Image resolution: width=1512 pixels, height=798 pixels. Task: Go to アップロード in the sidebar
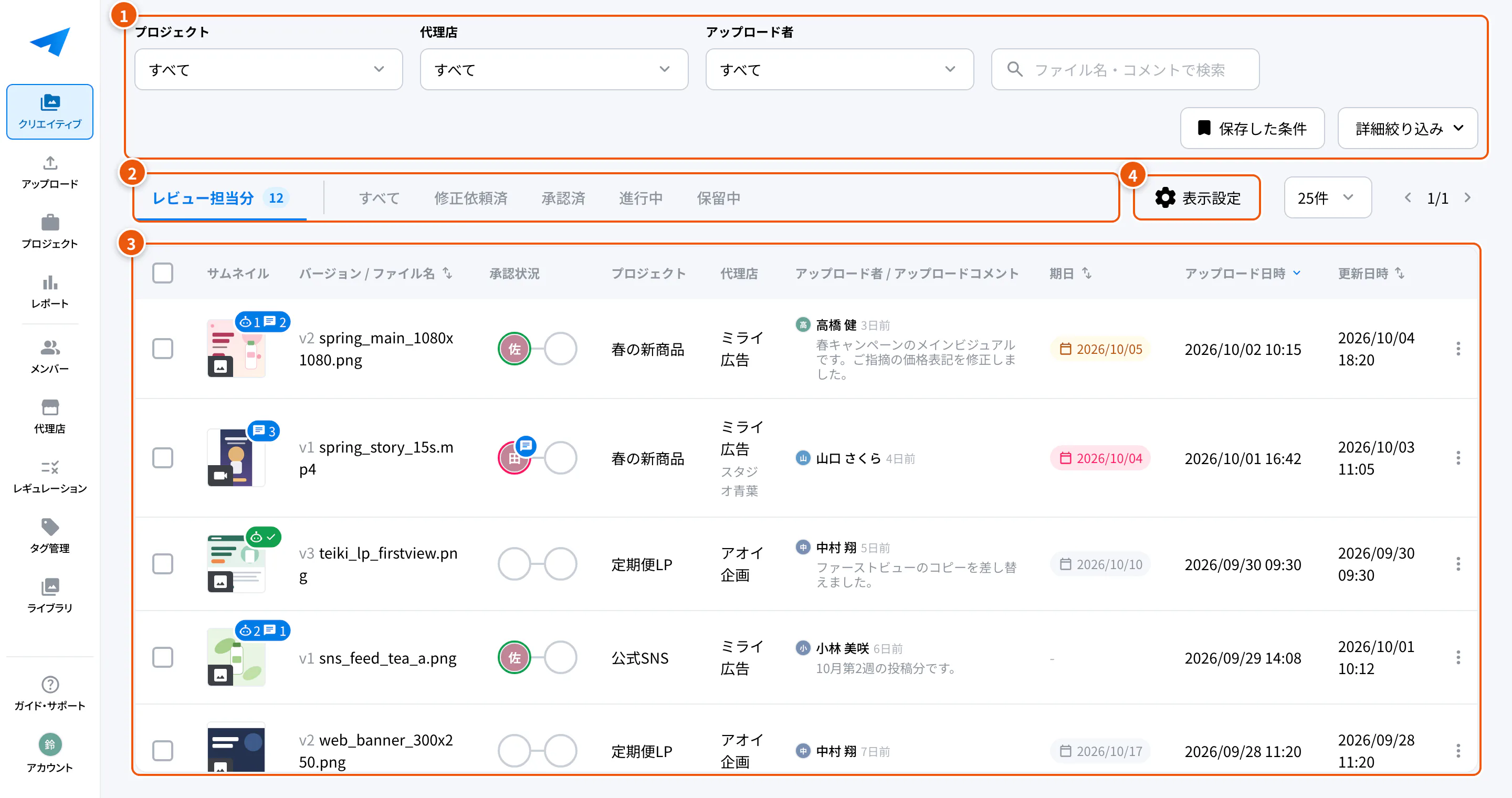tap(50, 173)
